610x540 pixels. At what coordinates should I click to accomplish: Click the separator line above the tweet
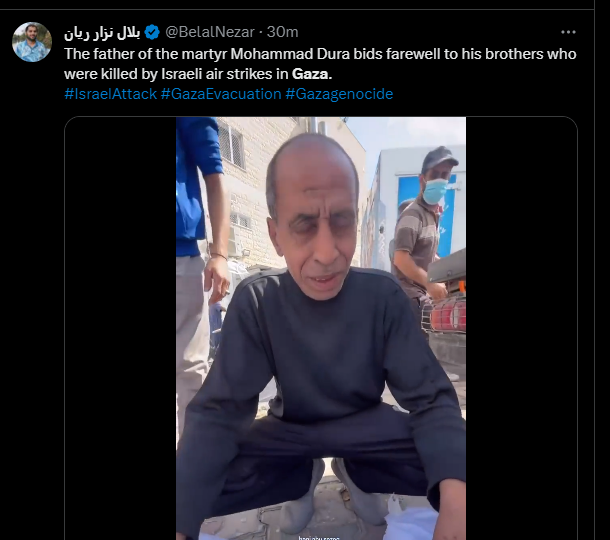(297, 9)
